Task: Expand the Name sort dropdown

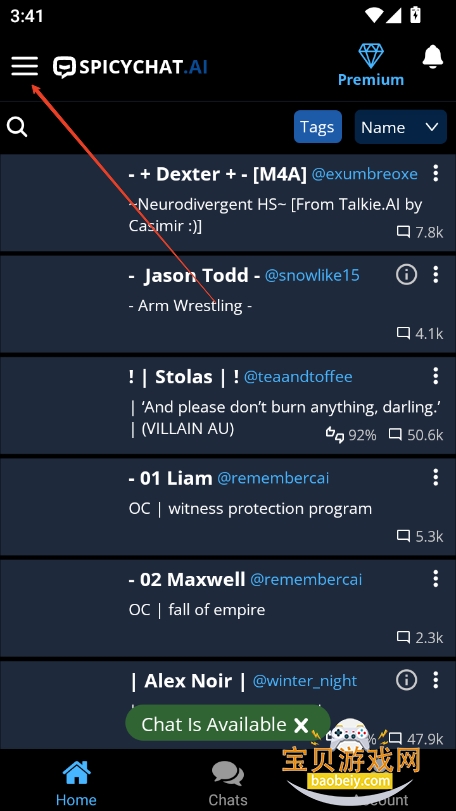Action: coord(401,127)
